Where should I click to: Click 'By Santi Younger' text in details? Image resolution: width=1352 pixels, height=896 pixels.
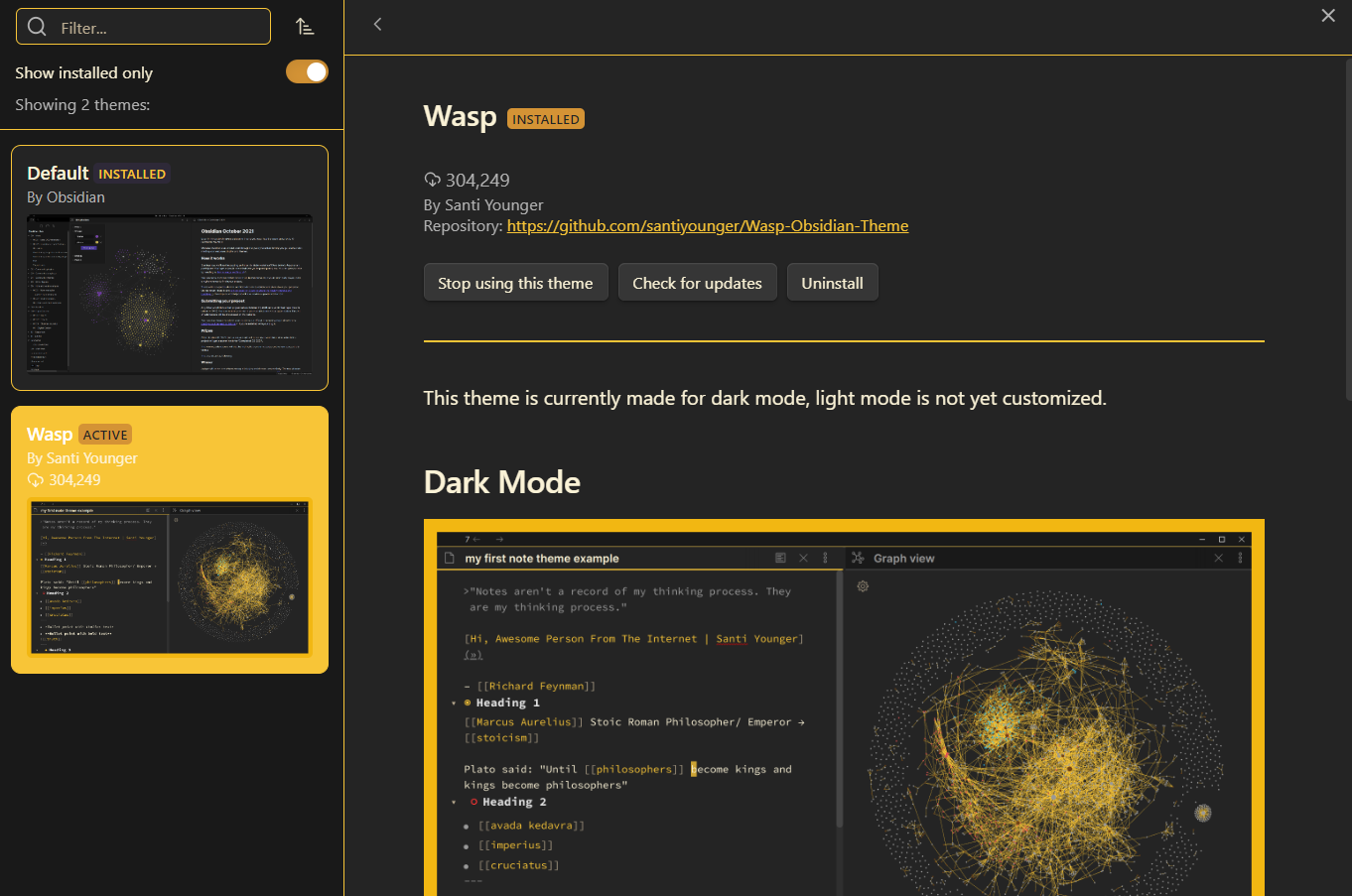tap(483, 204)
